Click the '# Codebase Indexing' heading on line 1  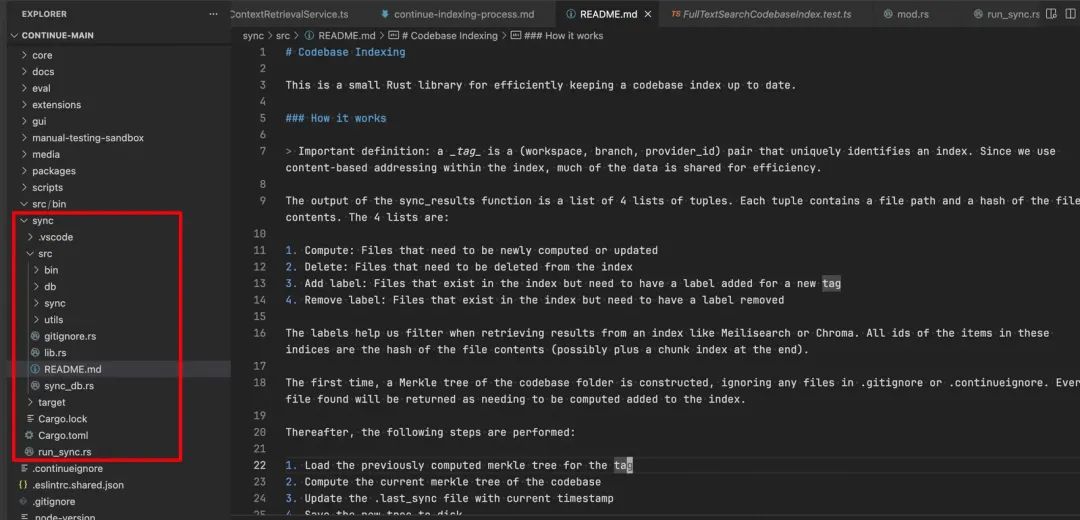point(345,52)
